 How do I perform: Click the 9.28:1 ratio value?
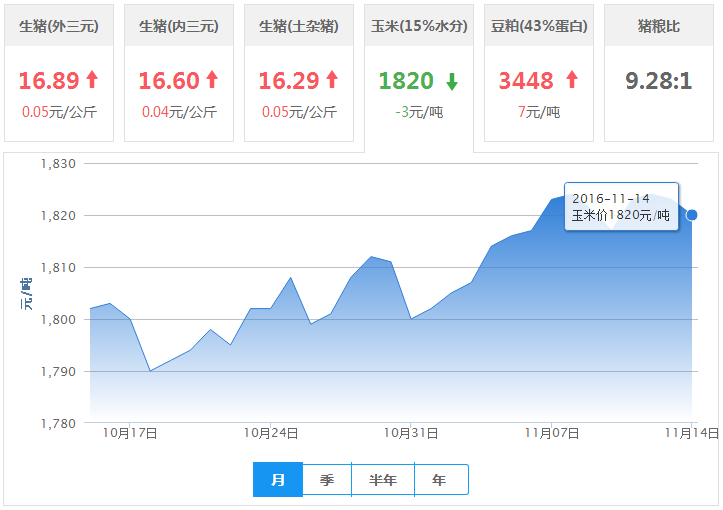point(659,81)
